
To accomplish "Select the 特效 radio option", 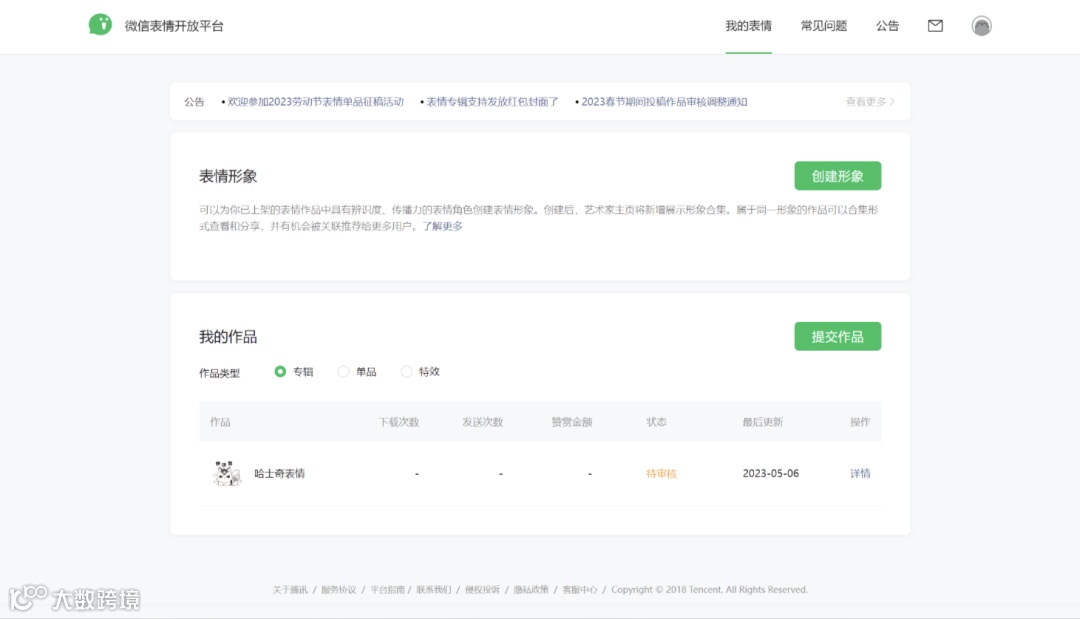I will (x=406, y=371).
